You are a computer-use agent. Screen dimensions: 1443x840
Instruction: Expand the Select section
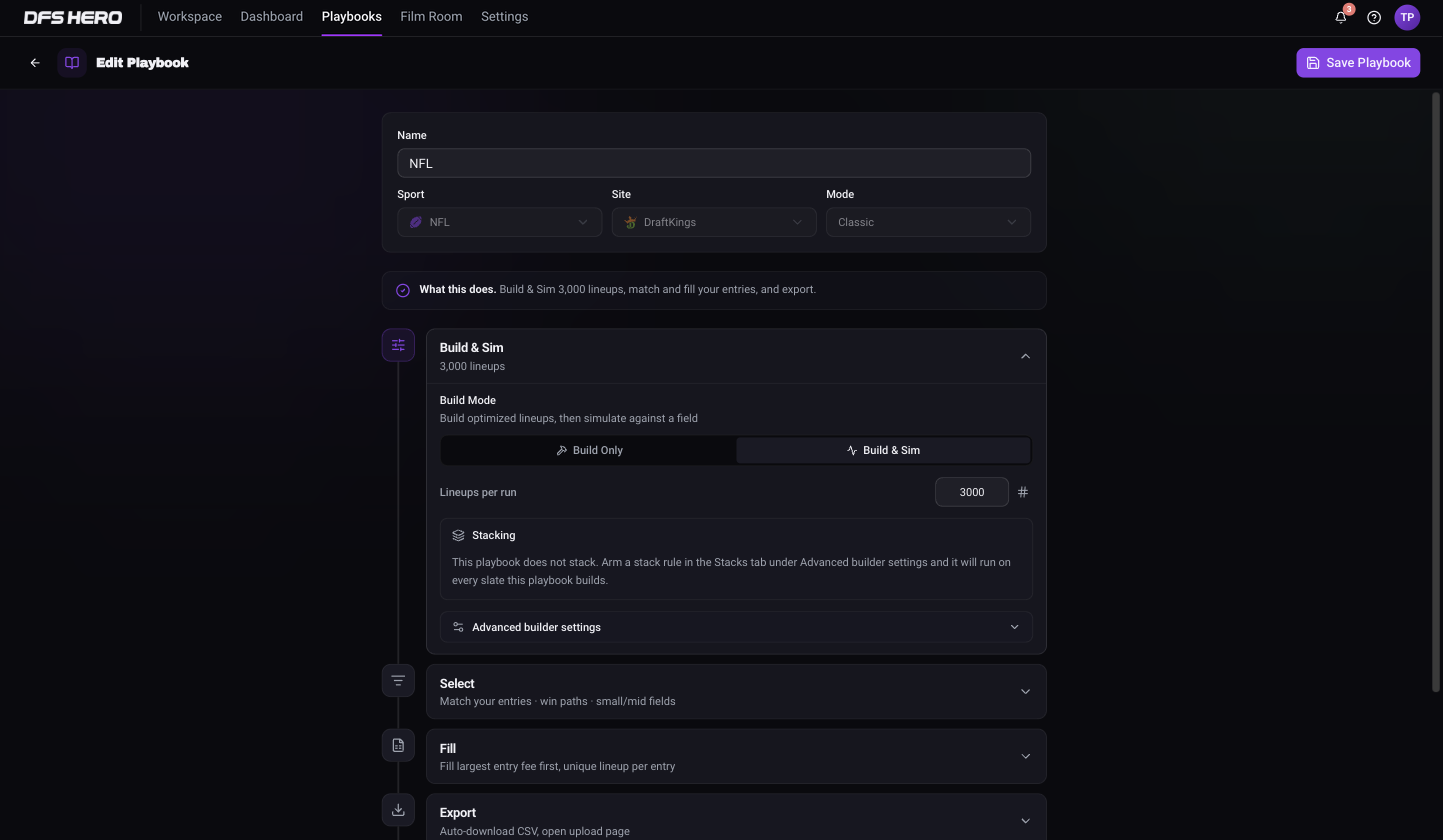(x=1025, y=691)
